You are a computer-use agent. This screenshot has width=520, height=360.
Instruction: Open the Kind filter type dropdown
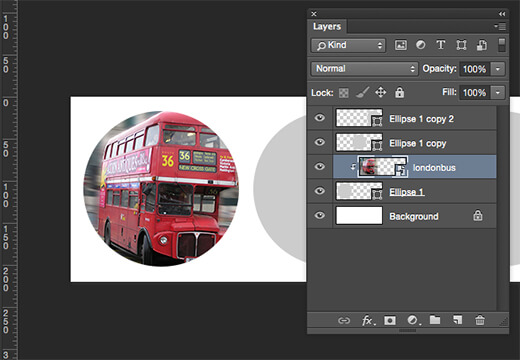coord(348,45)
